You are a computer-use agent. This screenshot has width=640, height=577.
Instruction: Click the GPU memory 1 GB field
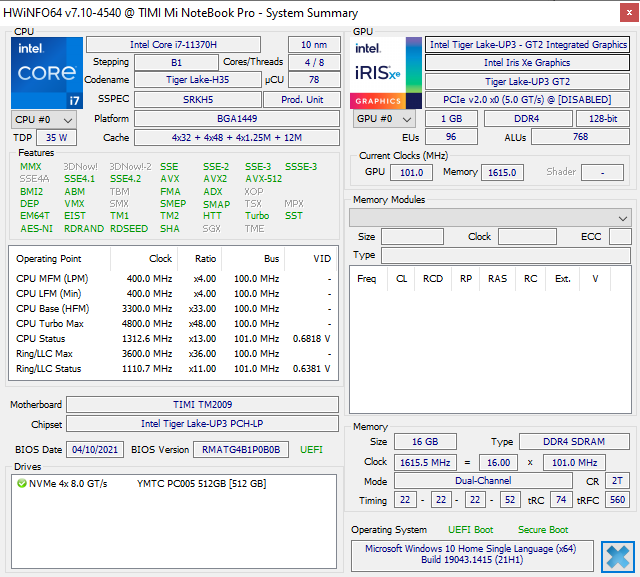[x=451, y=119]
